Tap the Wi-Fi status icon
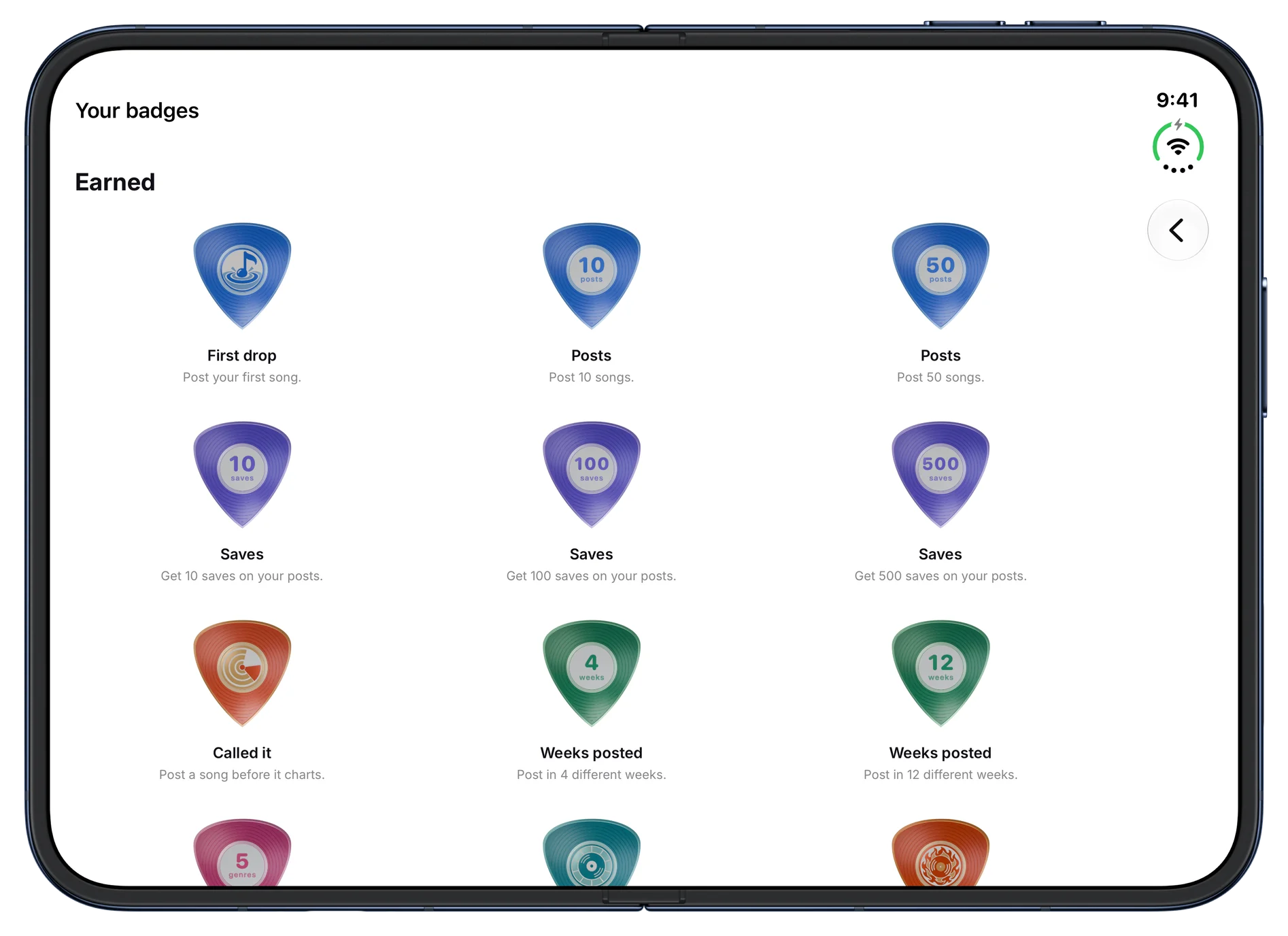 1178,146
